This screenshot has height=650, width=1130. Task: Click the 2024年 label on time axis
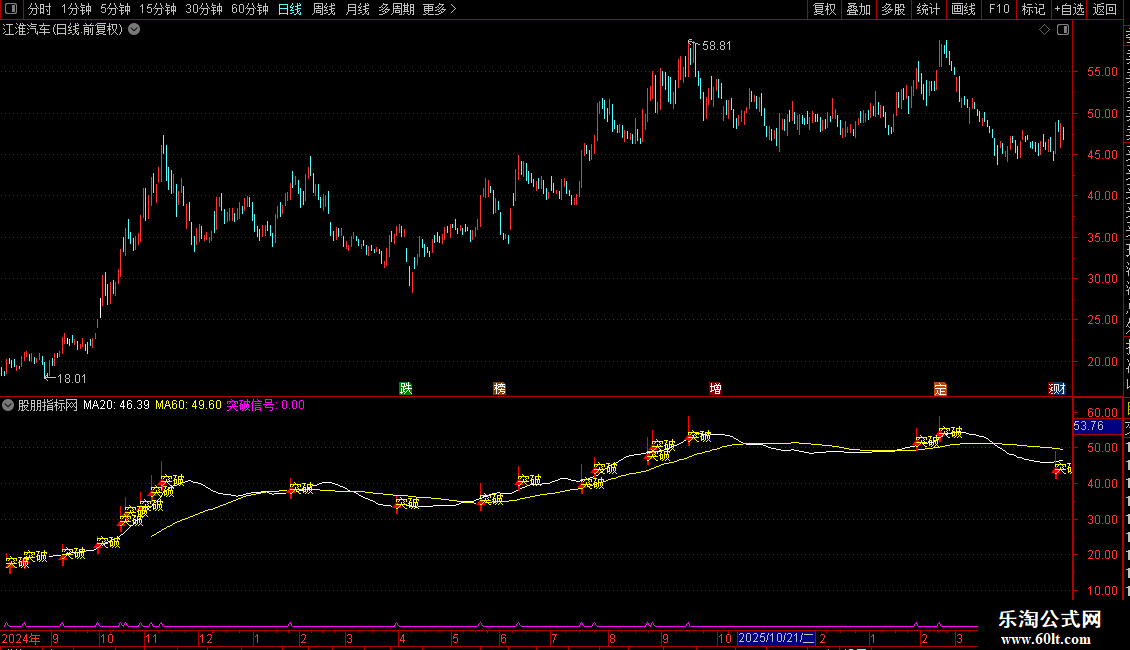tap(21, 638)
